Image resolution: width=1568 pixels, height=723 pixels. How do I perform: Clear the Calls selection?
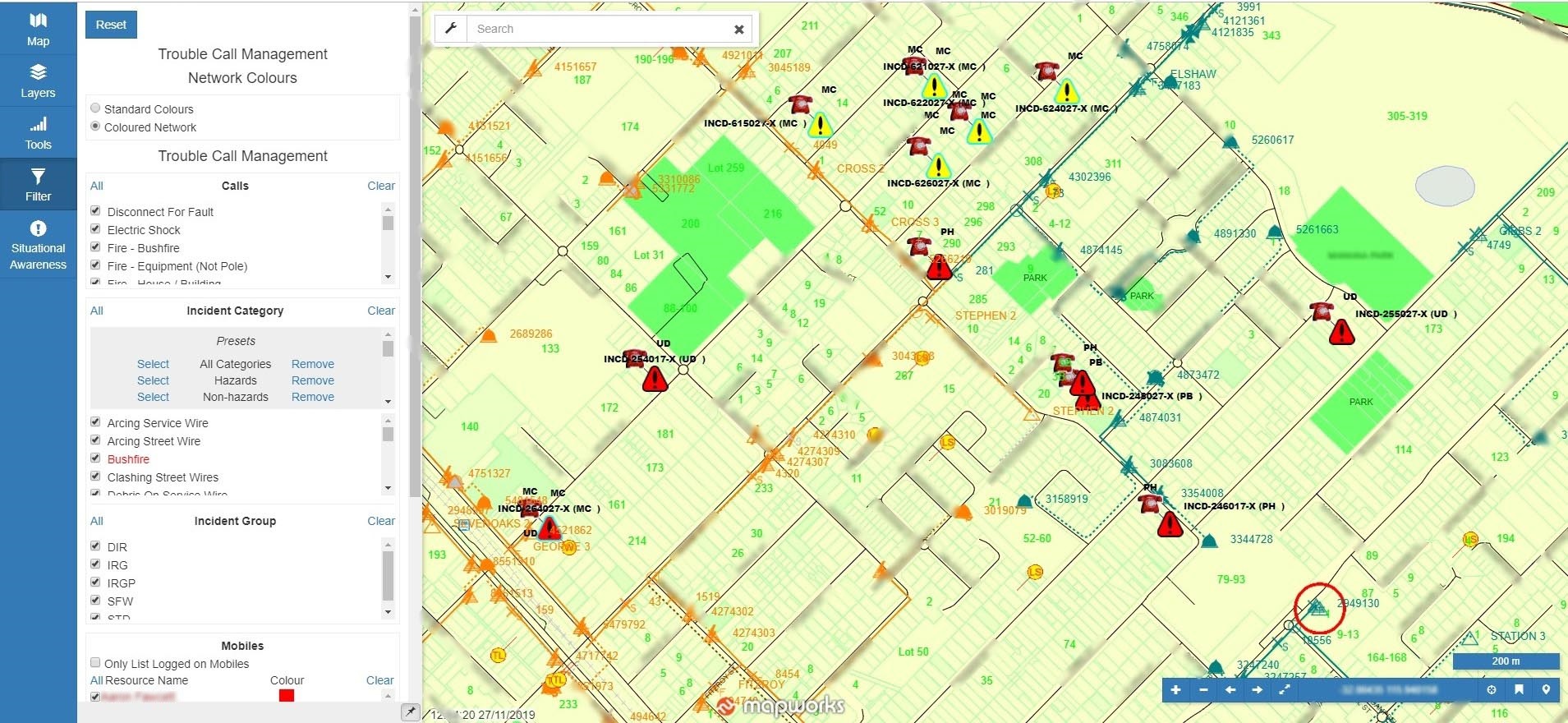point(381,186)
